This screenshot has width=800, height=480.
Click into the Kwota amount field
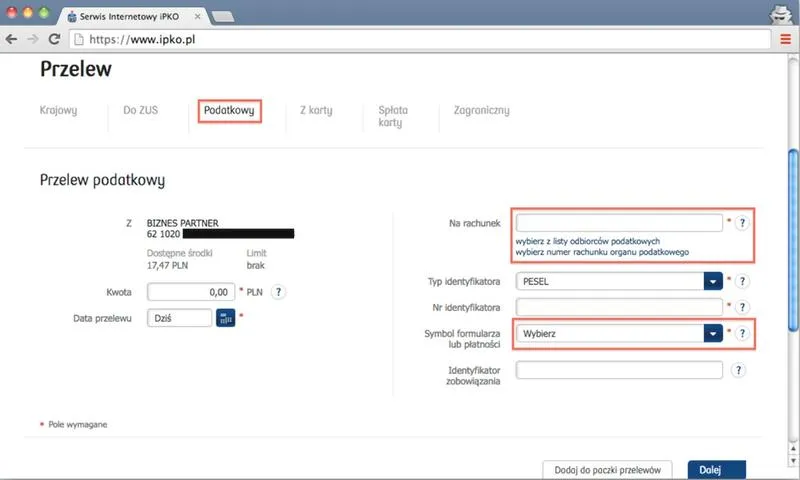[192, 292]
